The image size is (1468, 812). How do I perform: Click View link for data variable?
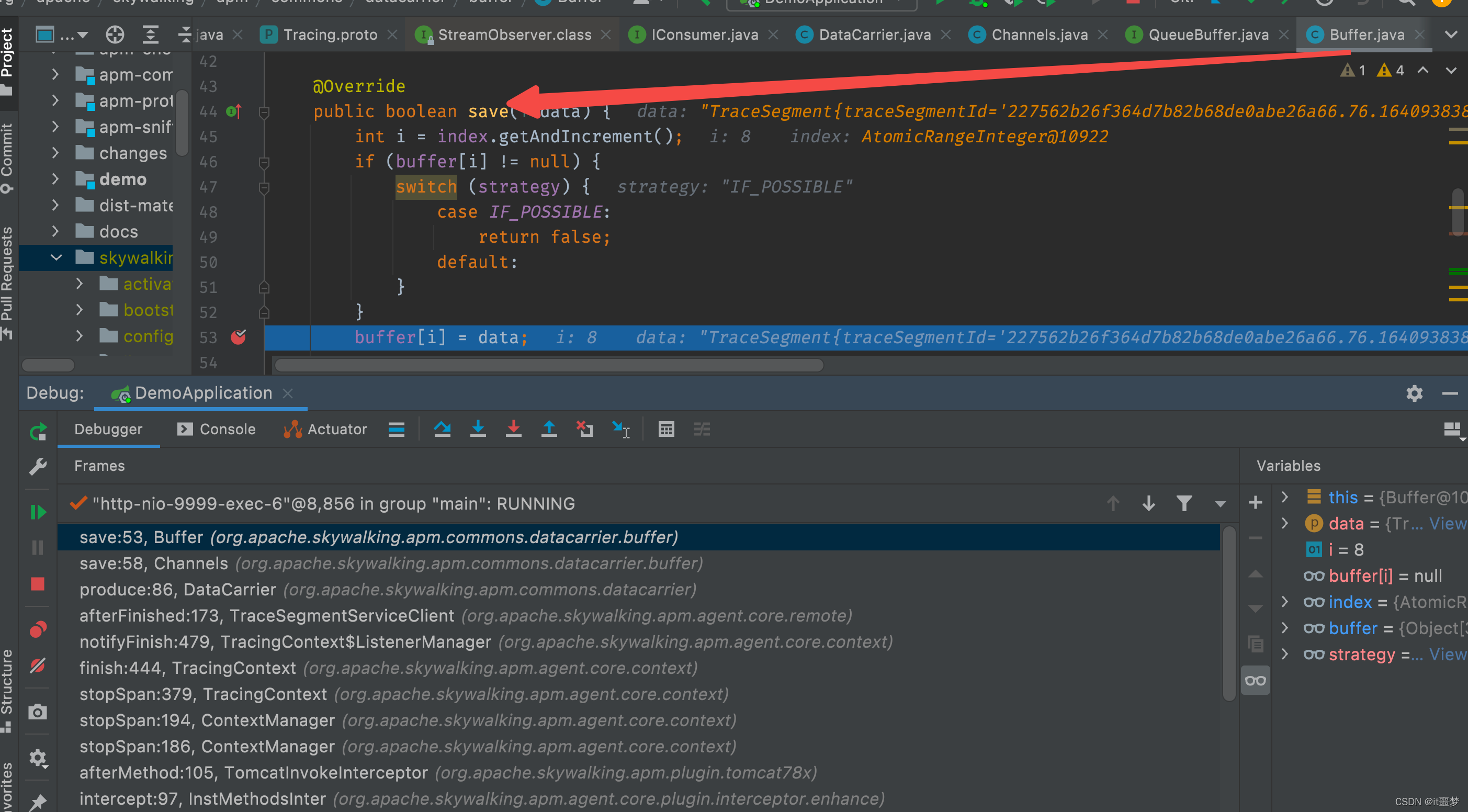pyautogui.click(x=1448, y=523)
